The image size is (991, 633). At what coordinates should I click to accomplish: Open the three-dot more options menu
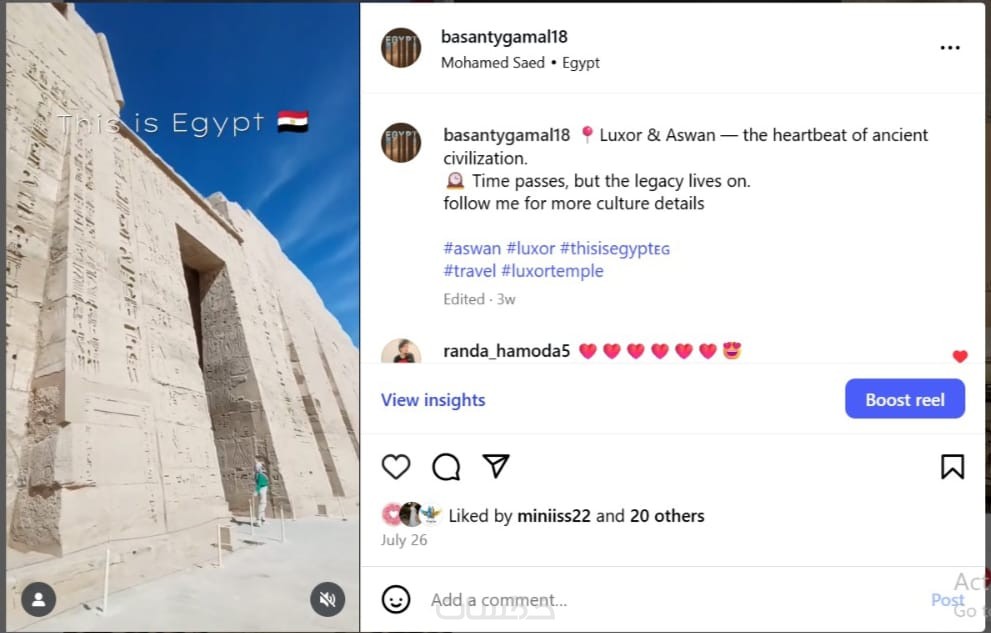click(950, 48)
